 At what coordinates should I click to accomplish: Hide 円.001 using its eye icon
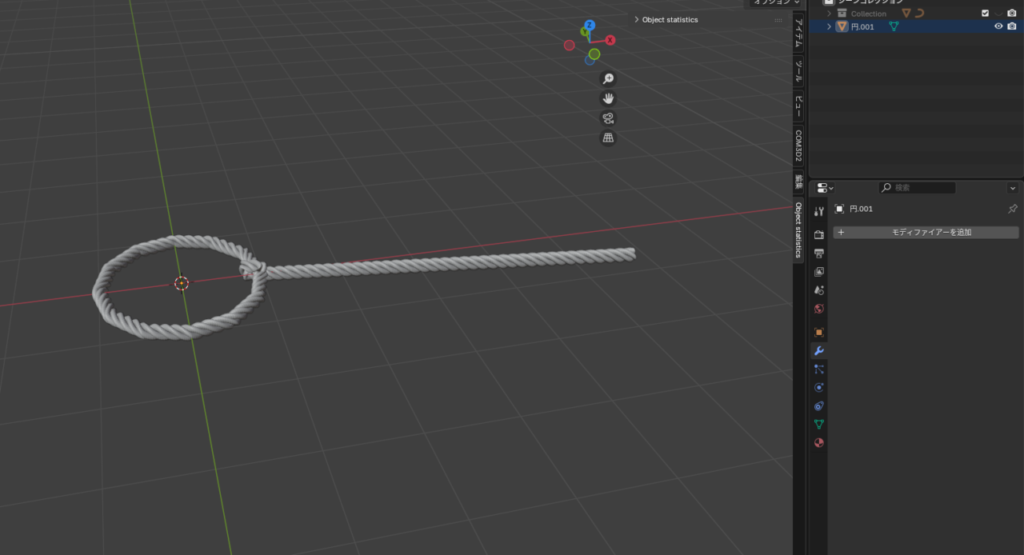(998, 27)
